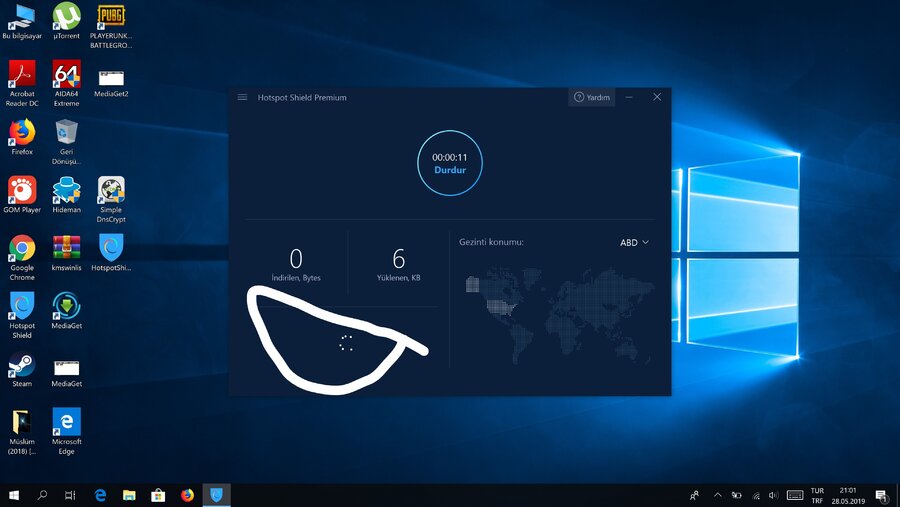900x507 pixels.
Task: Open File Explorer from the taskbar
Action: click(x=129, y=495)
